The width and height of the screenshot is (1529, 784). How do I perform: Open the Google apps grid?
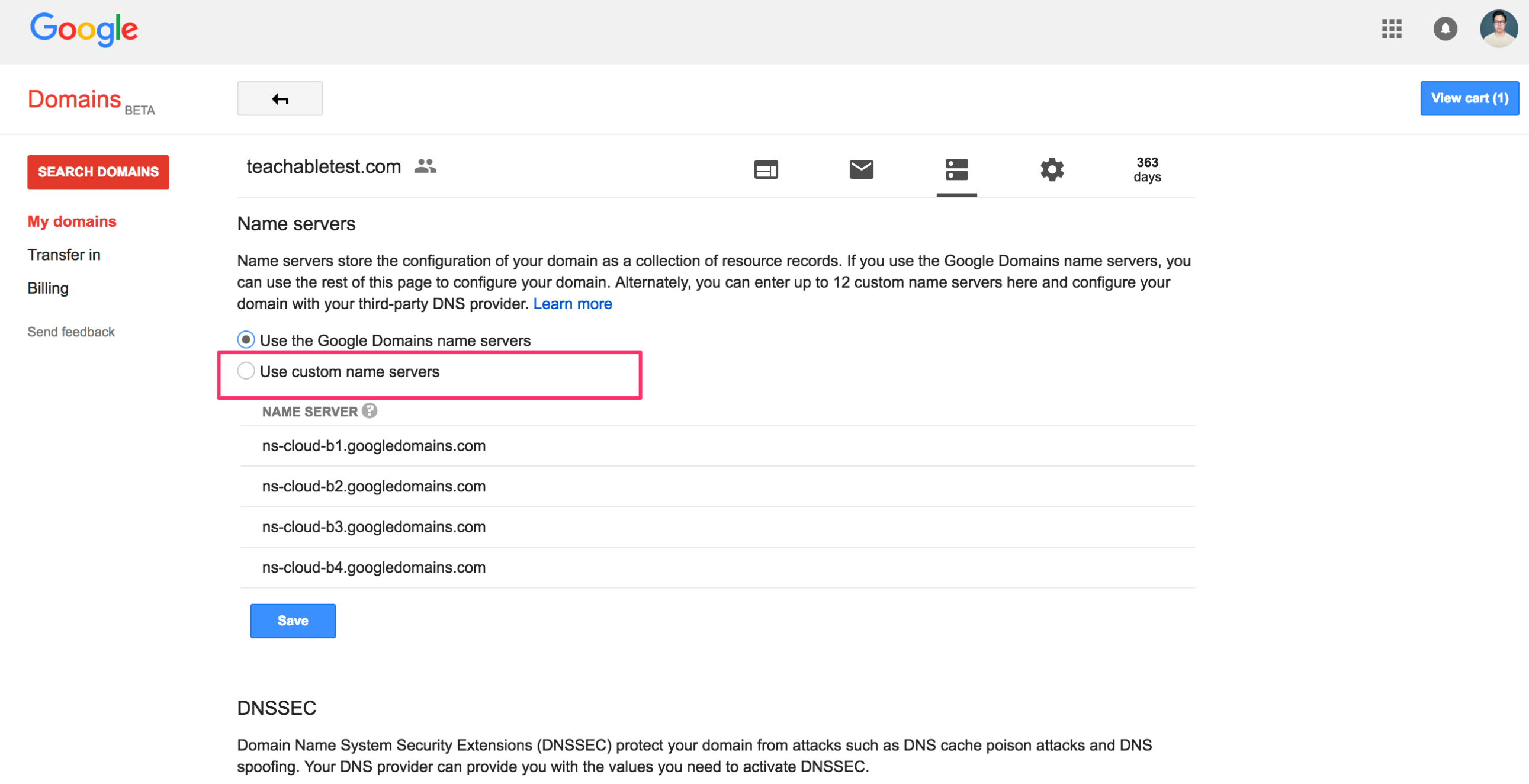click(1391, 28)
